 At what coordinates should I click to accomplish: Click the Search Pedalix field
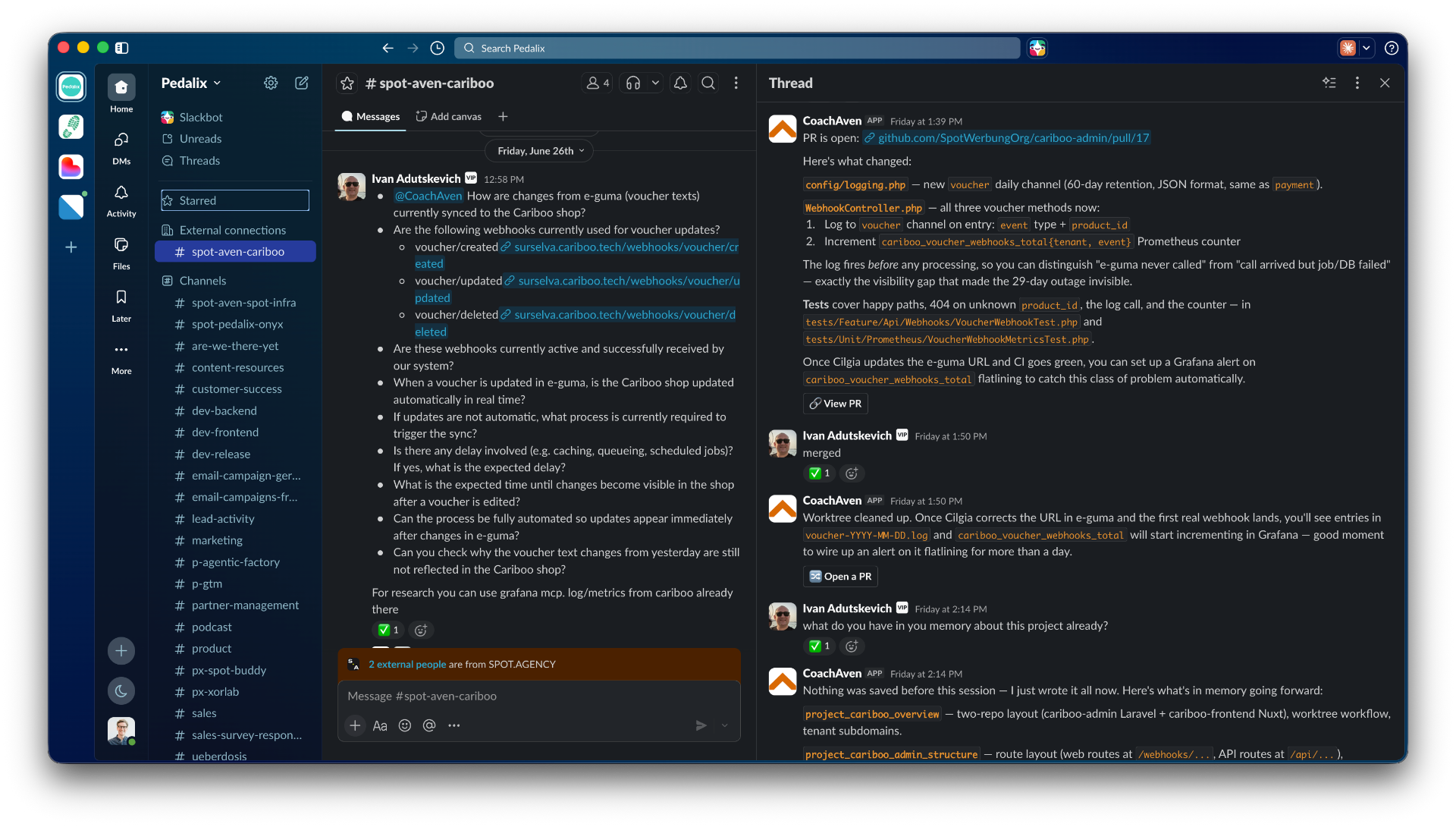pos(737,48)
